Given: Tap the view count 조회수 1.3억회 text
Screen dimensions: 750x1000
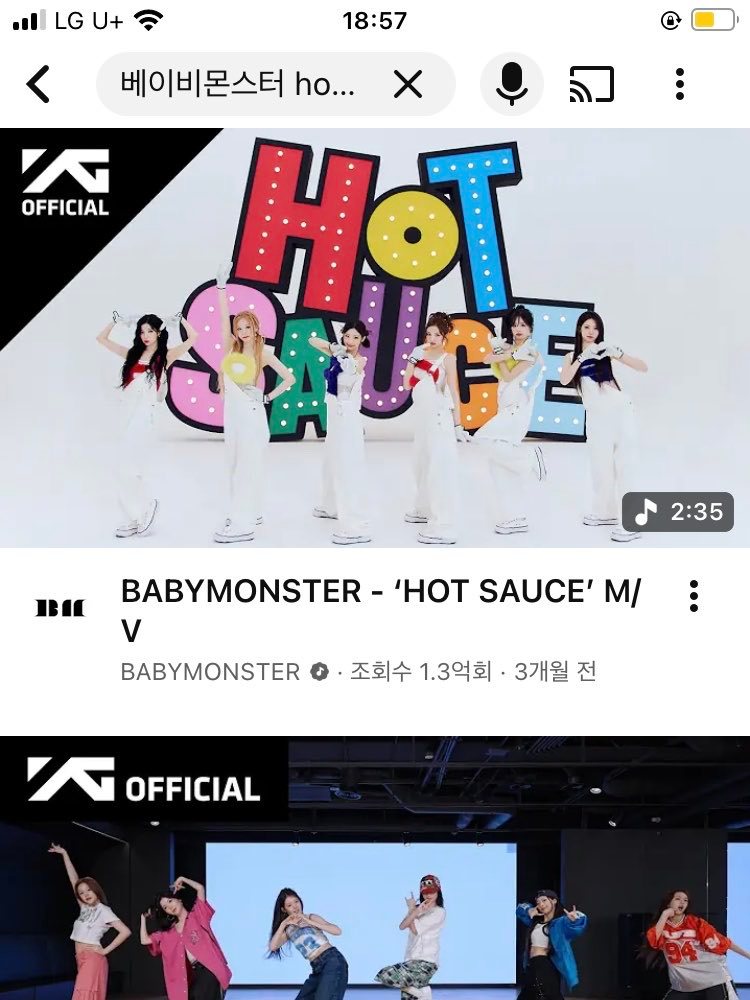Looking at the screenshot, I should click(x=421, y=672).
